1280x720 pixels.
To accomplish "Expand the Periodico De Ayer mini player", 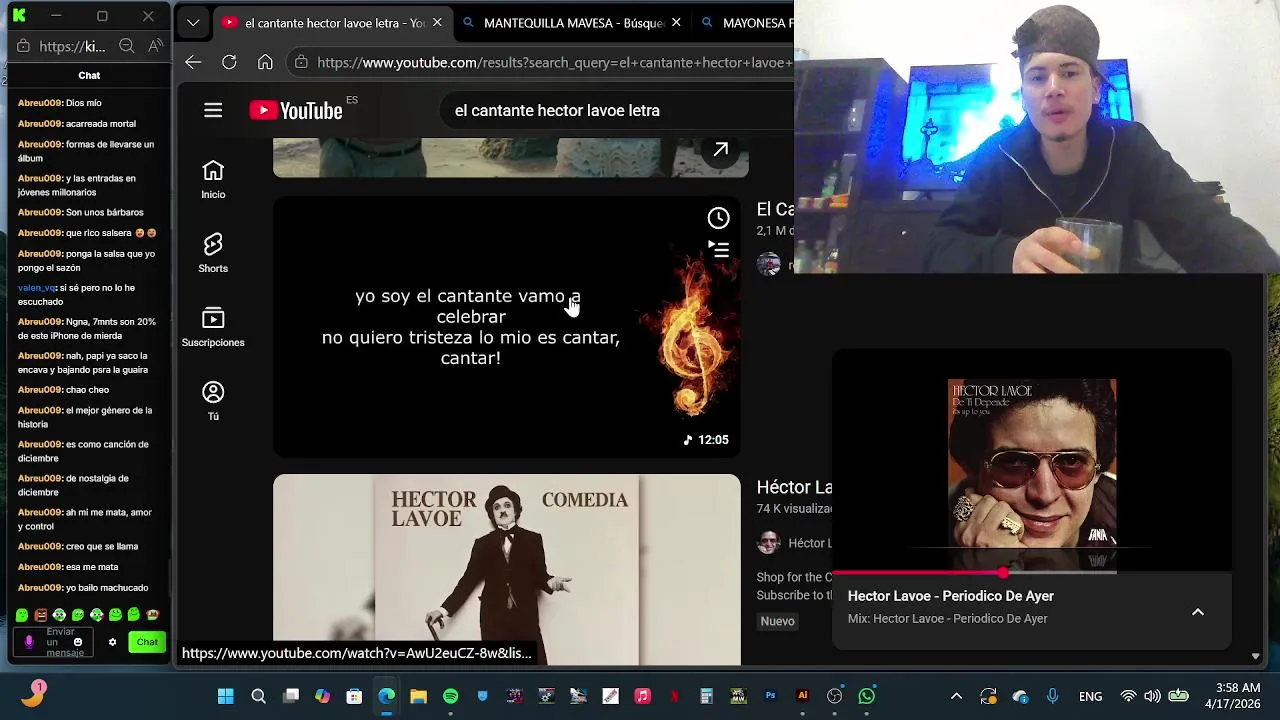I will 1198,612.
